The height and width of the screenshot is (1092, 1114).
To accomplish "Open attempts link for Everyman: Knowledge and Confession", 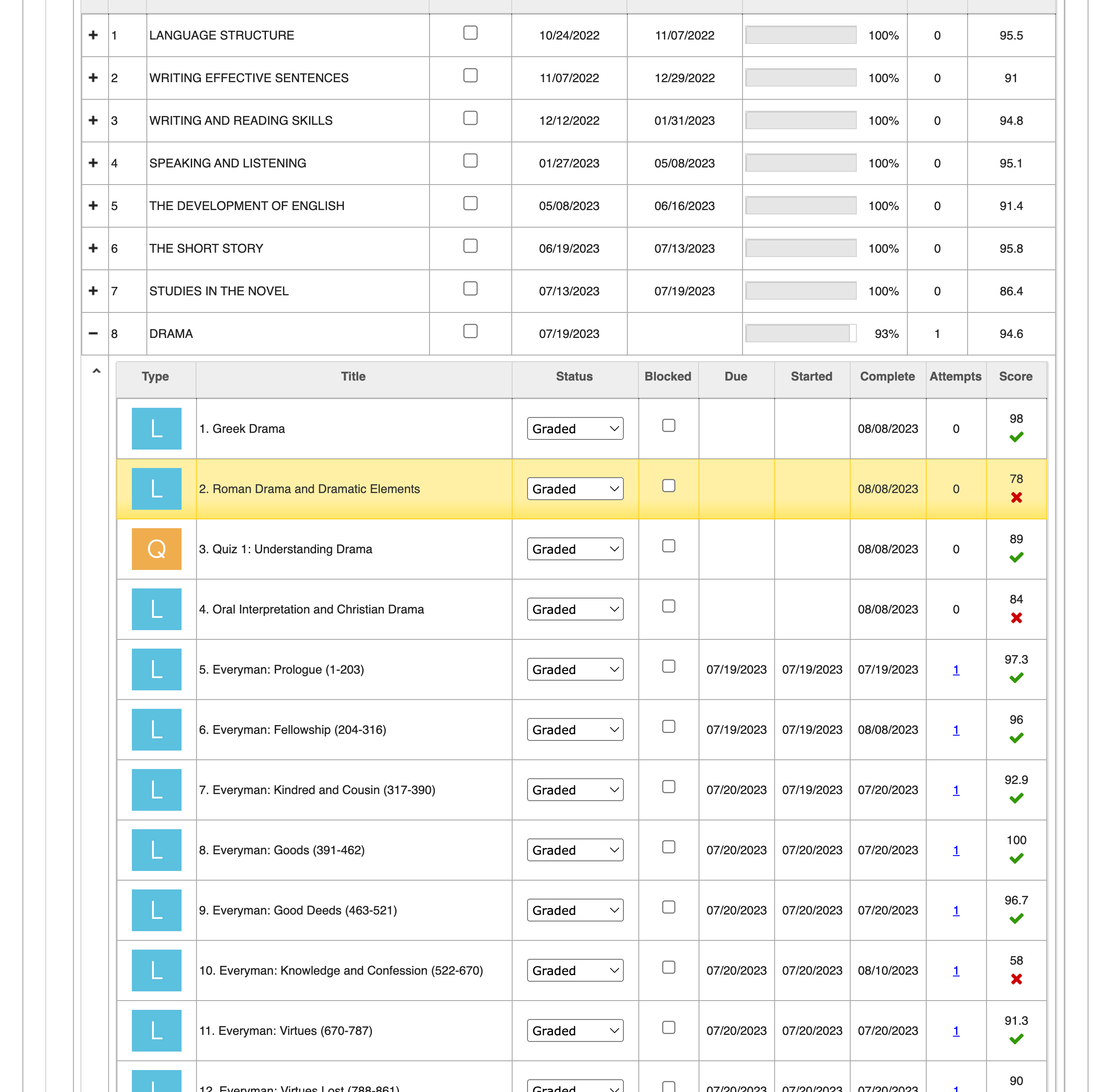I will click(x=956, y=970).
